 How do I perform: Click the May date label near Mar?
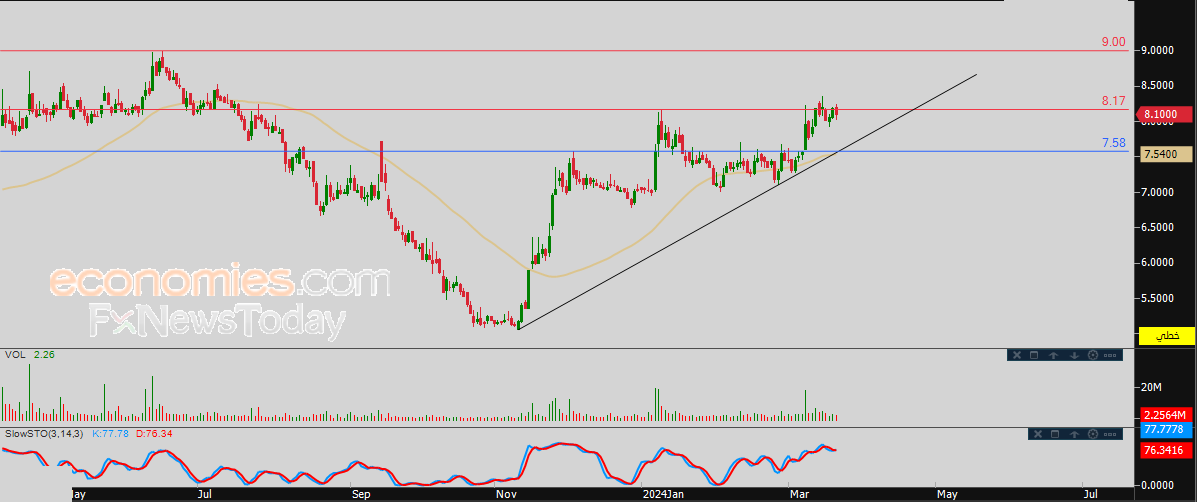click(x=947, y=494)
